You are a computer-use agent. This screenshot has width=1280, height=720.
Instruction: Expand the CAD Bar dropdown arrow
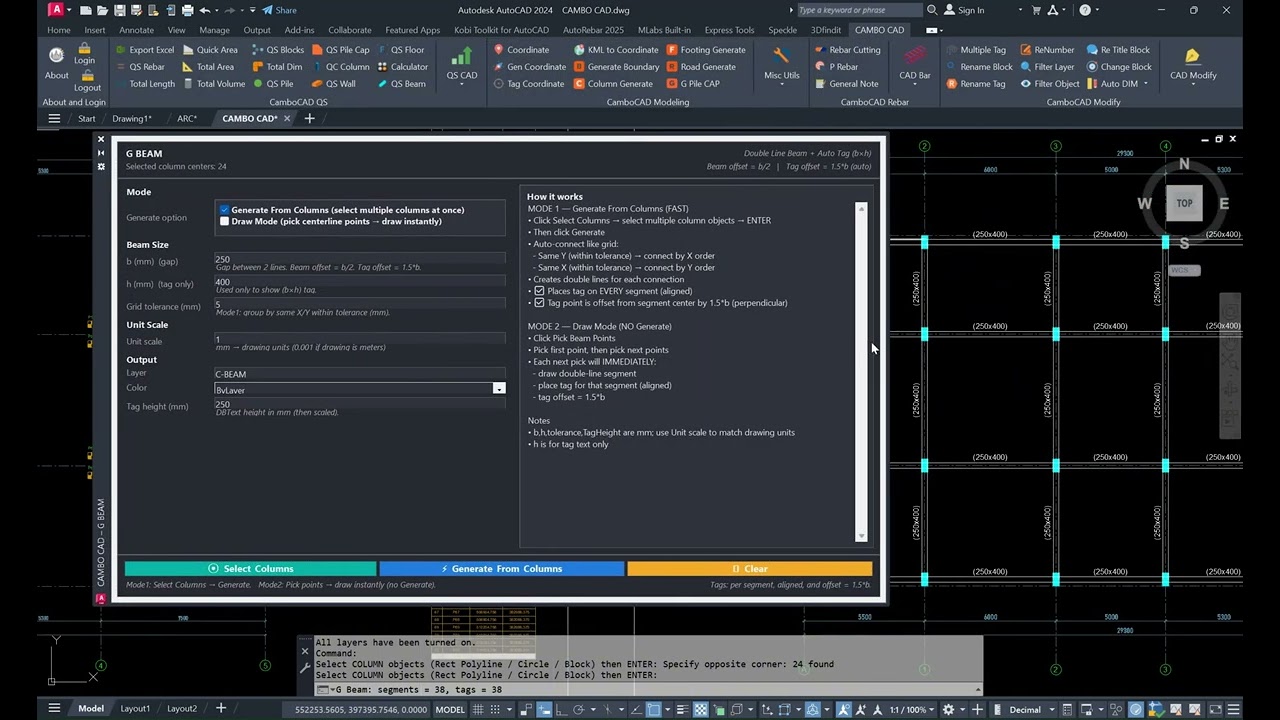click(x=914, y=85)
